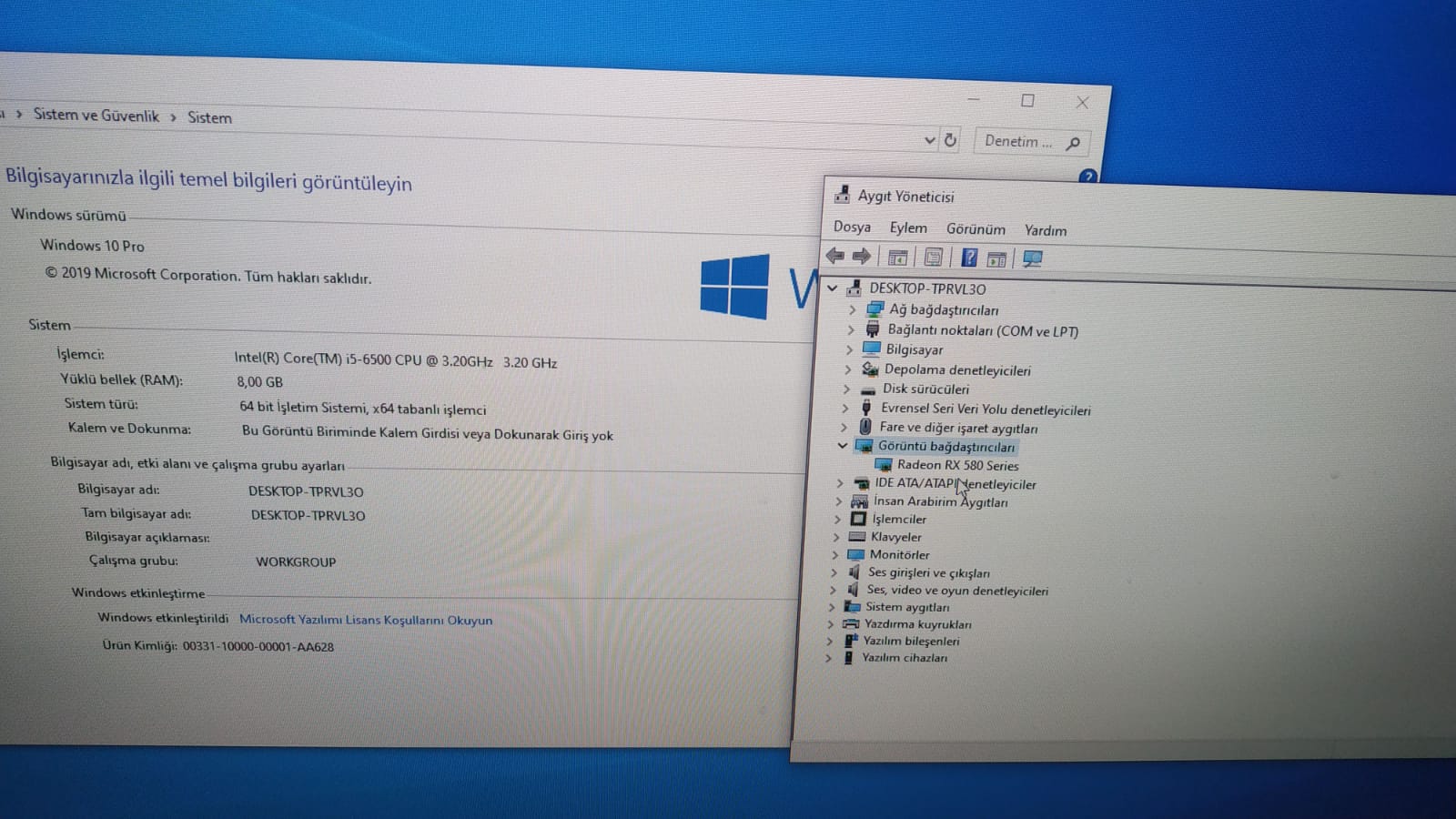Minimize the Sistem window

(974, 98)
